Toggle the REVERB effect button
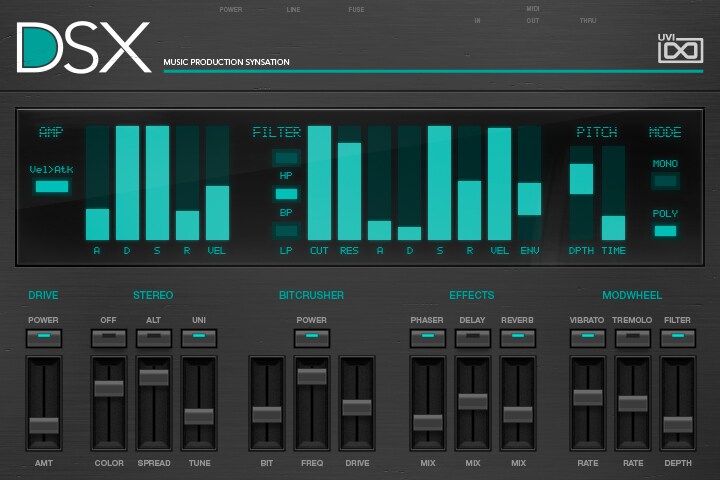Screen dimensions: 720x480 tap(518, 339)
